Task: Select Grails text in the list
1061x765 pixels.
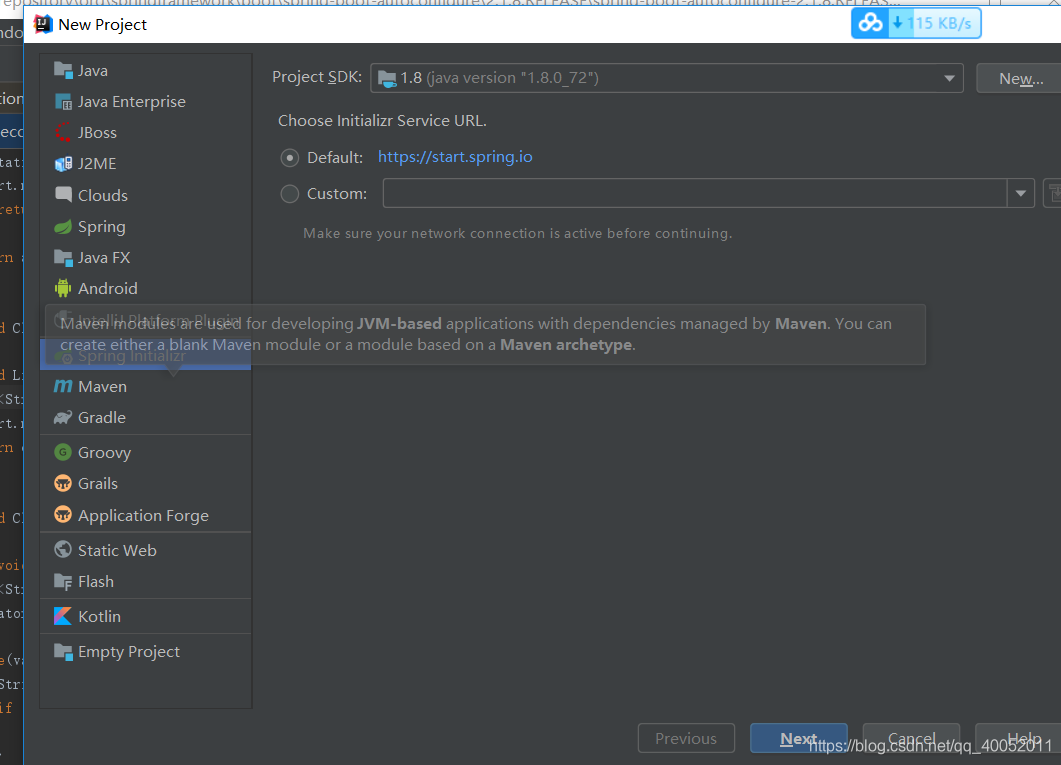Action: (x=97, y=483)
